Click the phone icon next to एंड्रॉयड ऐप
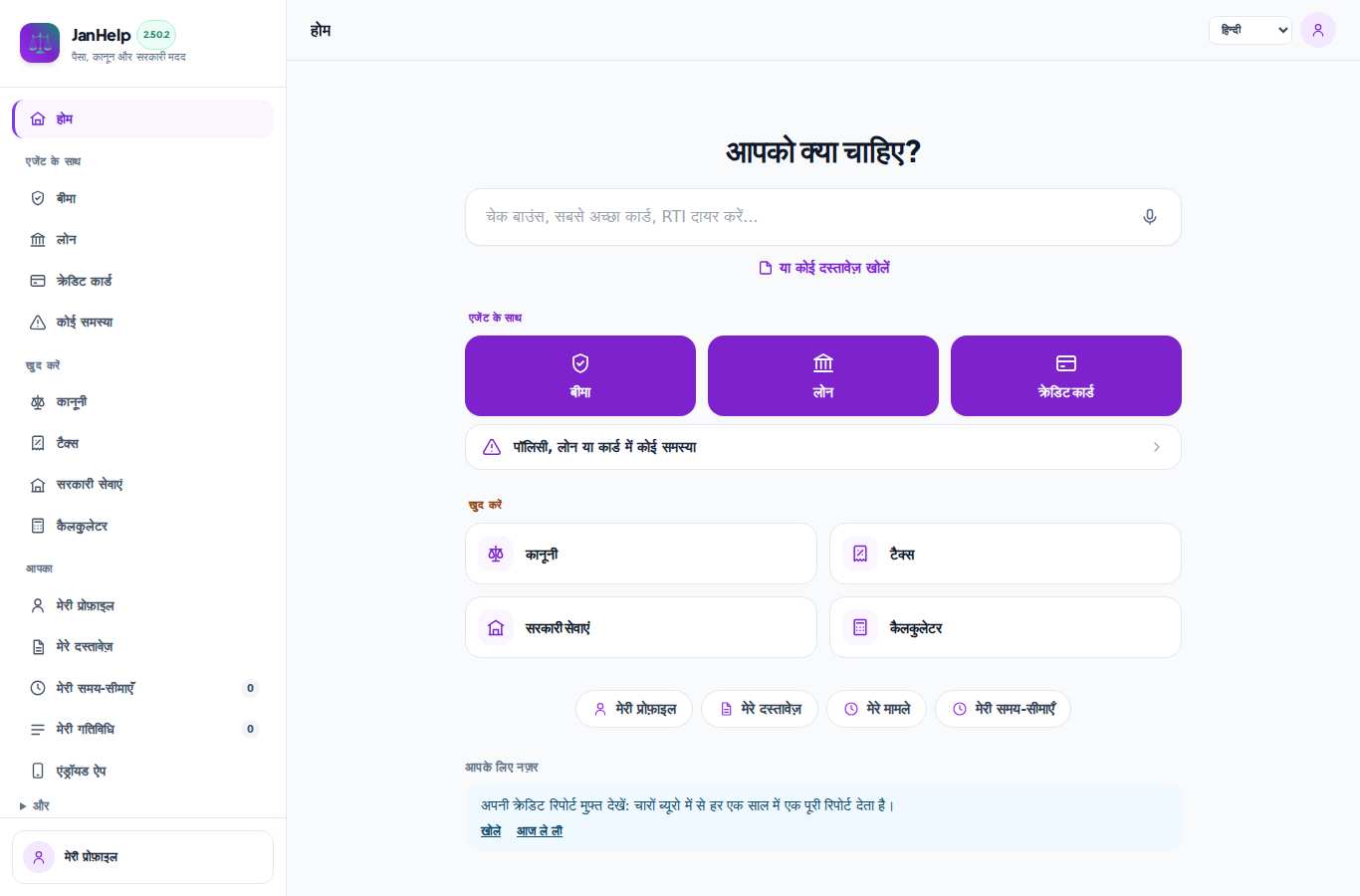The width and height of the screenshot is (1360, 896). 38,771
